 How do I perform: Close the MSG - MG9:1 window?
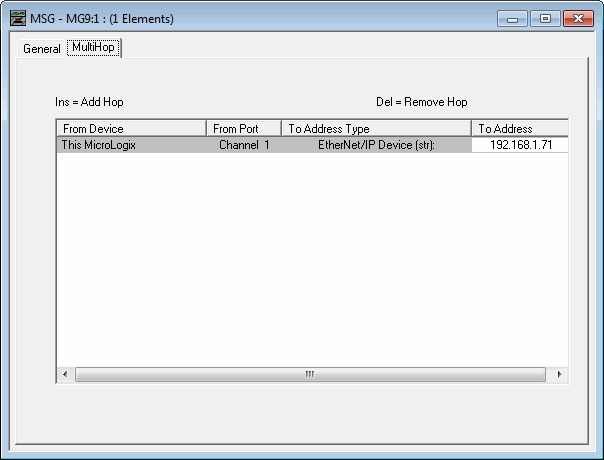click(x=578, y=18)
